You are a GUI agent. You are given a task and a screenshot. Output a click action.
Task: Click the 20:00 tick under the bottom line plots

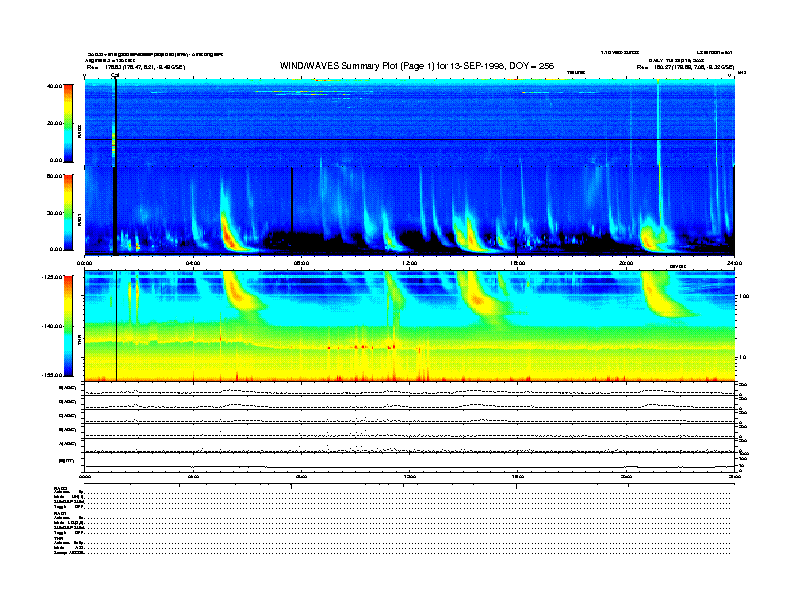click(626, 476)
